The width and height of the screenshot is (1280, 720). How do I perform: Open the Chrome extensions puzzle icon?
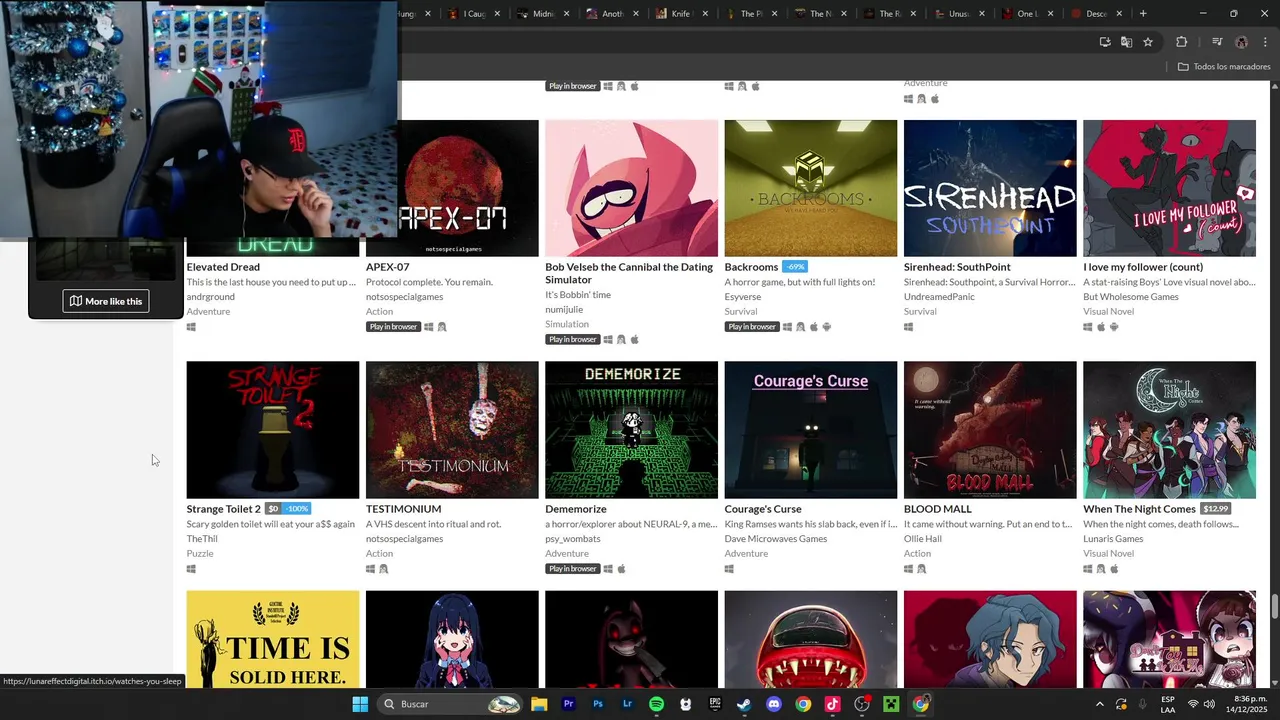(x=1182, y=42)
